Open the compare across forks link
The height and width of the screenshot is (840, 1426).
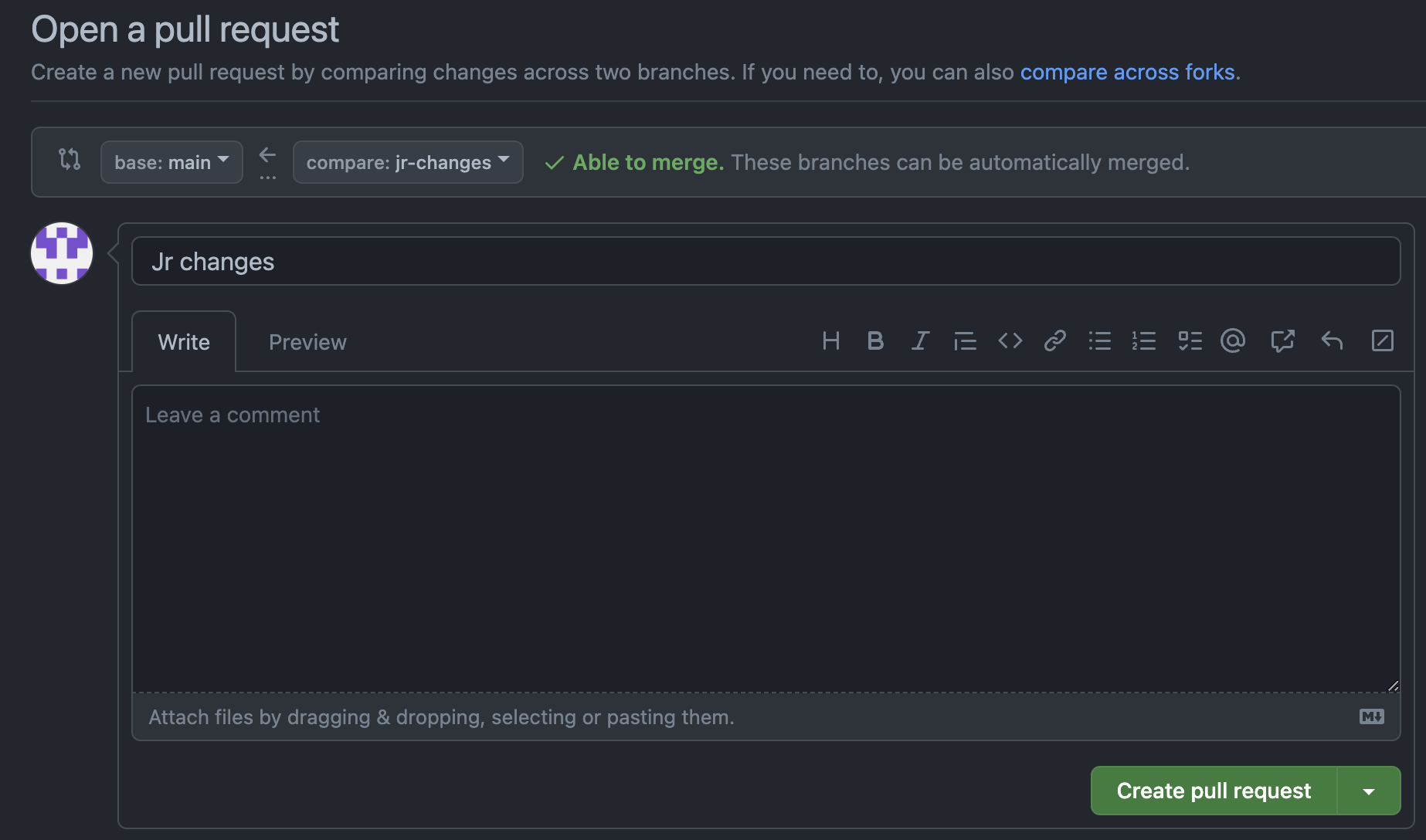[x=1127, y=72]
